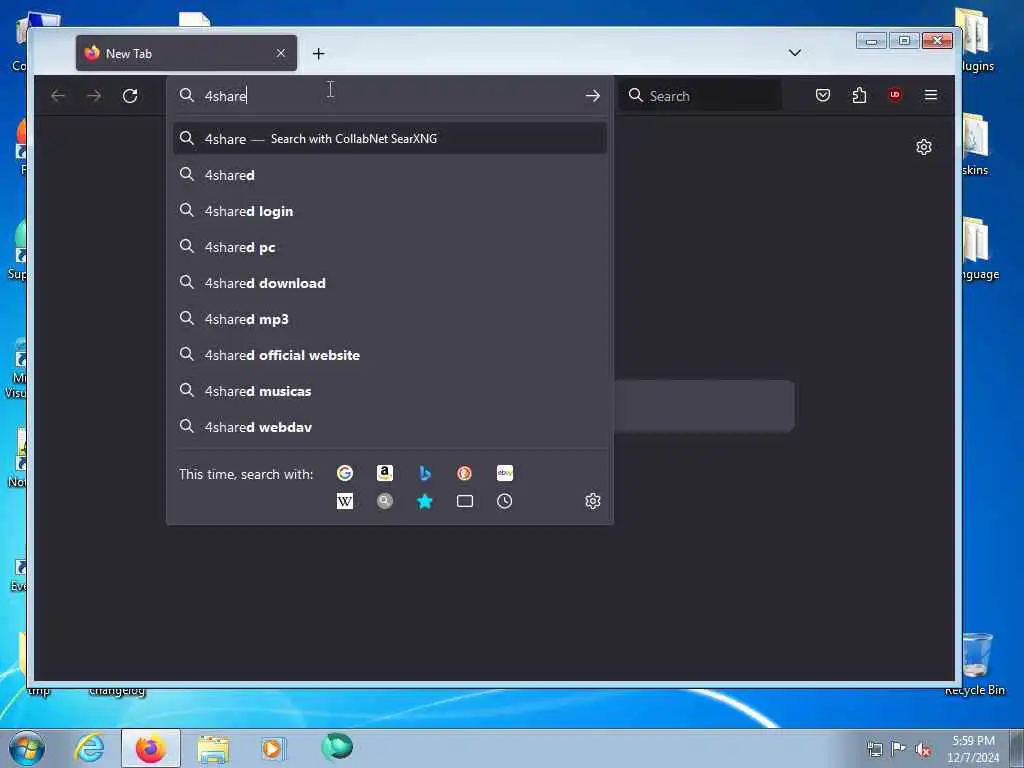Choose the '4shared download' suggestion
Image resolution: width=1024 pixels, height=768 pixels.
tap(390, 283)
